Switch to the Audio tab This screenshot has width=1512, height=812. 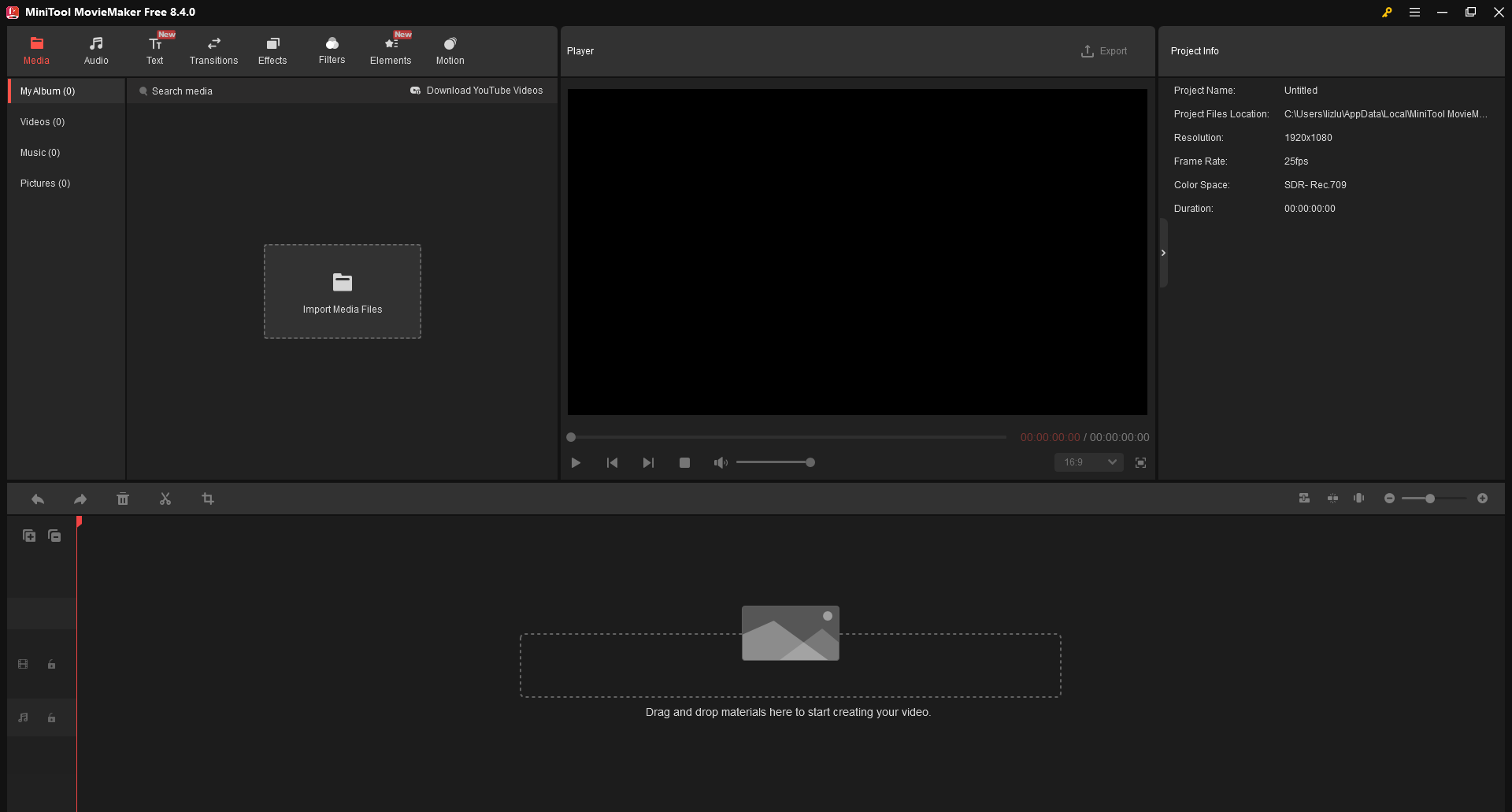click(95, 50)
